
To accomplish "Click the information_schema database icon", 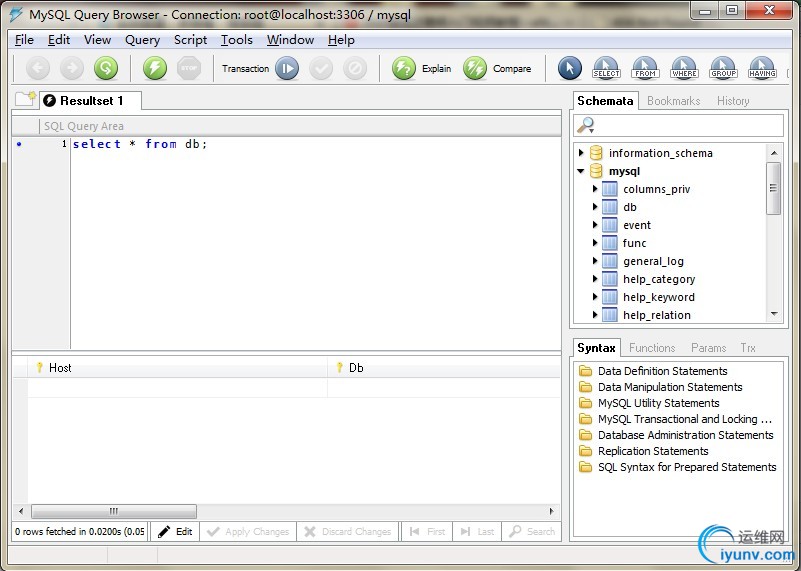I will coord(596,153).
